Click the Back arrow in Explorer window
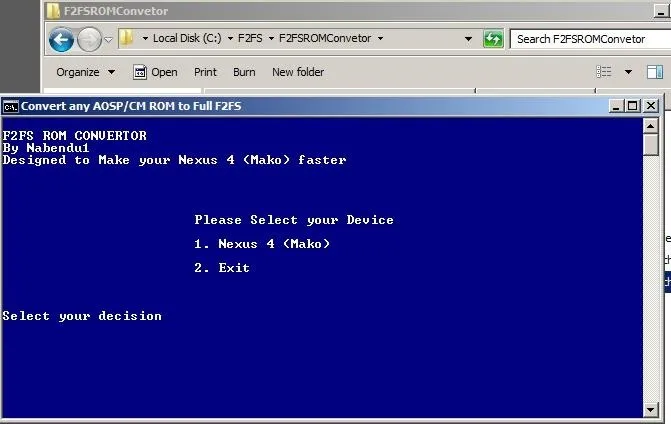The image size is (671, 424). coord(61,40)
